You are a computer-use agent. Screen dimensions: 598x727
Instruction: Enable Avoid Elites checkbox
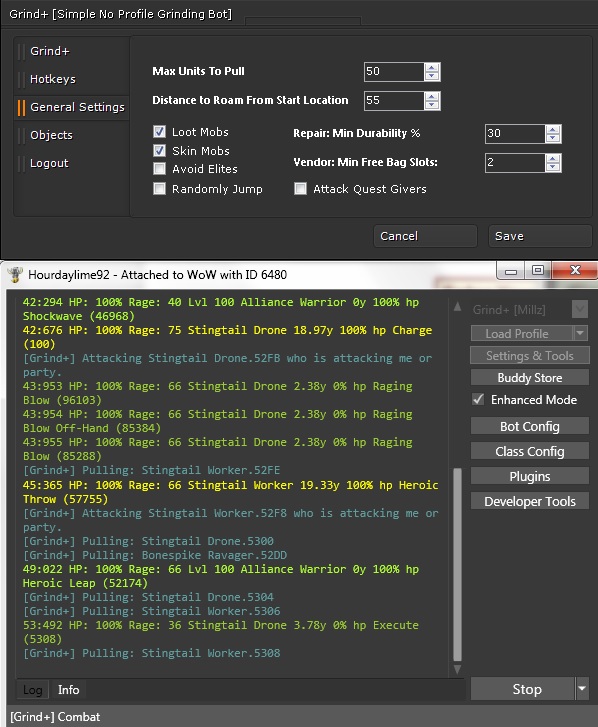(159, 169)
